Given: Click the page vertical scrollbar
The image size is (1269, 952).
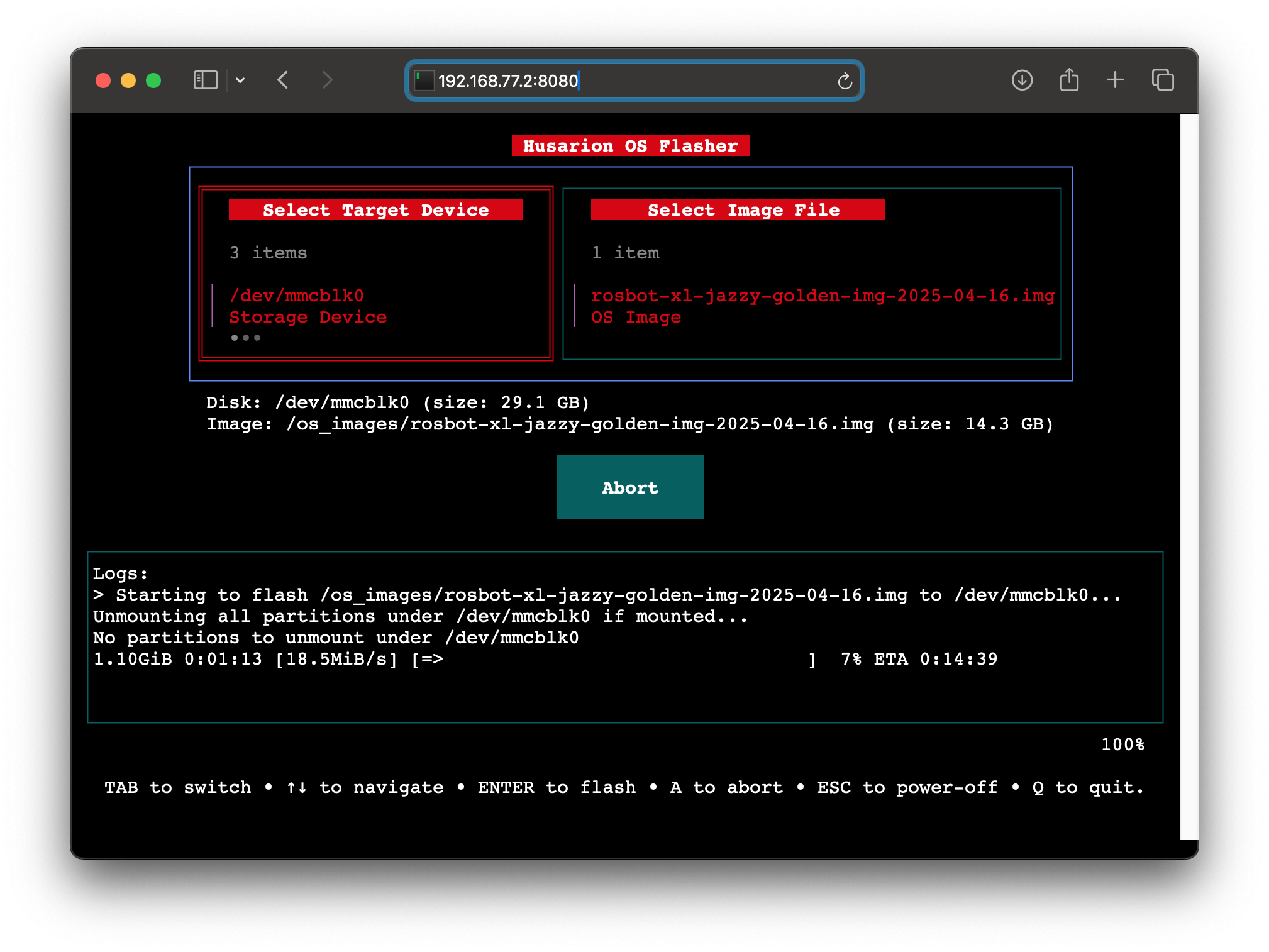Looking at the screenshot, I should point(1189,477).
